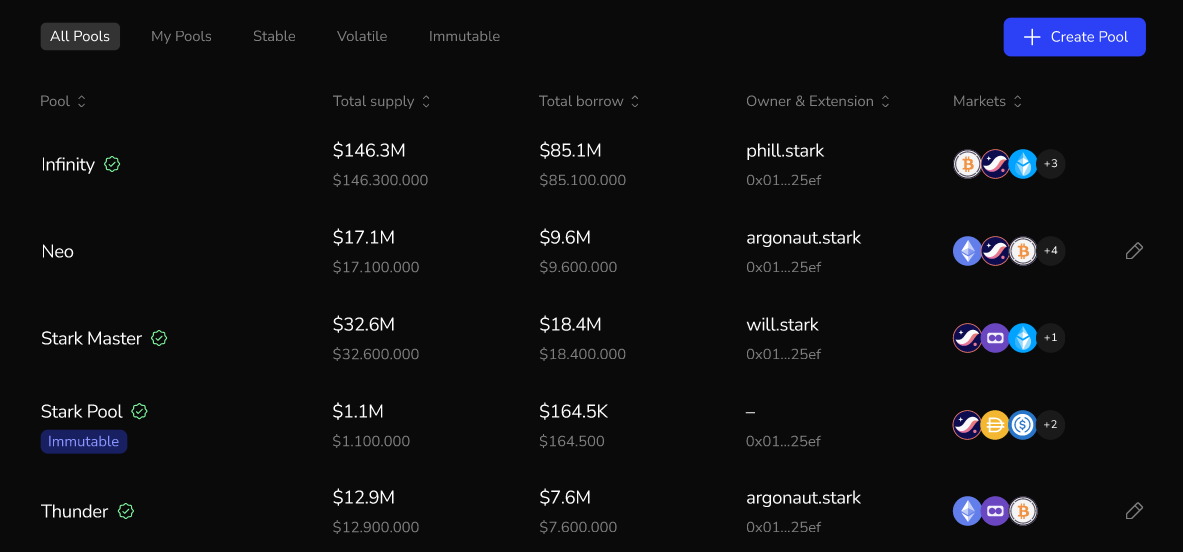Viewport: 1183px width, 552px height.
Task: Click the verified badge next to Infinity
Action: tap(112, 164)
